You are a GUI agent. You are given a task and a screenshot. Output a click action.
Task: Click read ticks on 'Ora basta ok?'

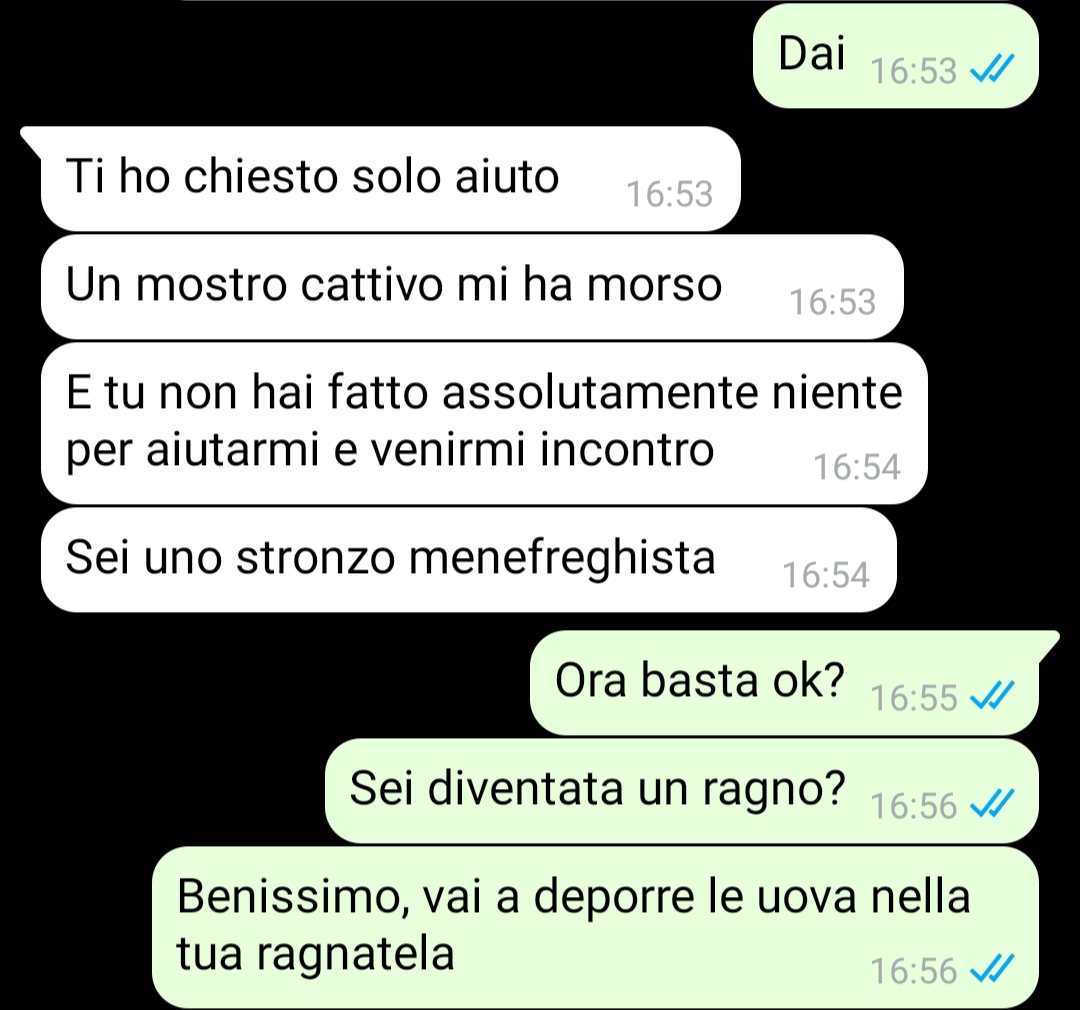[991, 695]
